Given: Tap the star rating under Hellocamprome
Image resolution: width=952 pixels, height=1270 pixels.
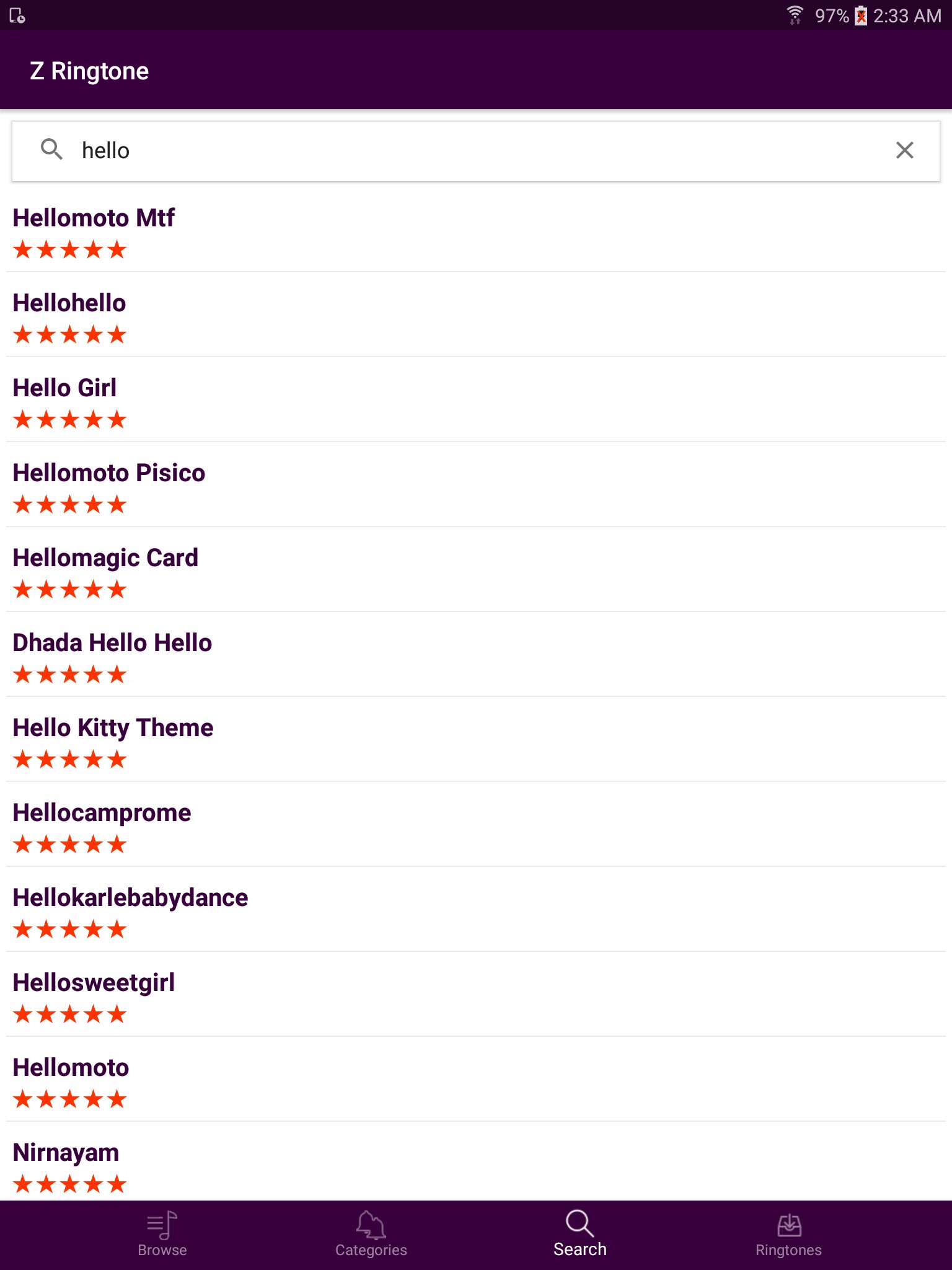Looking at the screenshot, I should (70, 844).
